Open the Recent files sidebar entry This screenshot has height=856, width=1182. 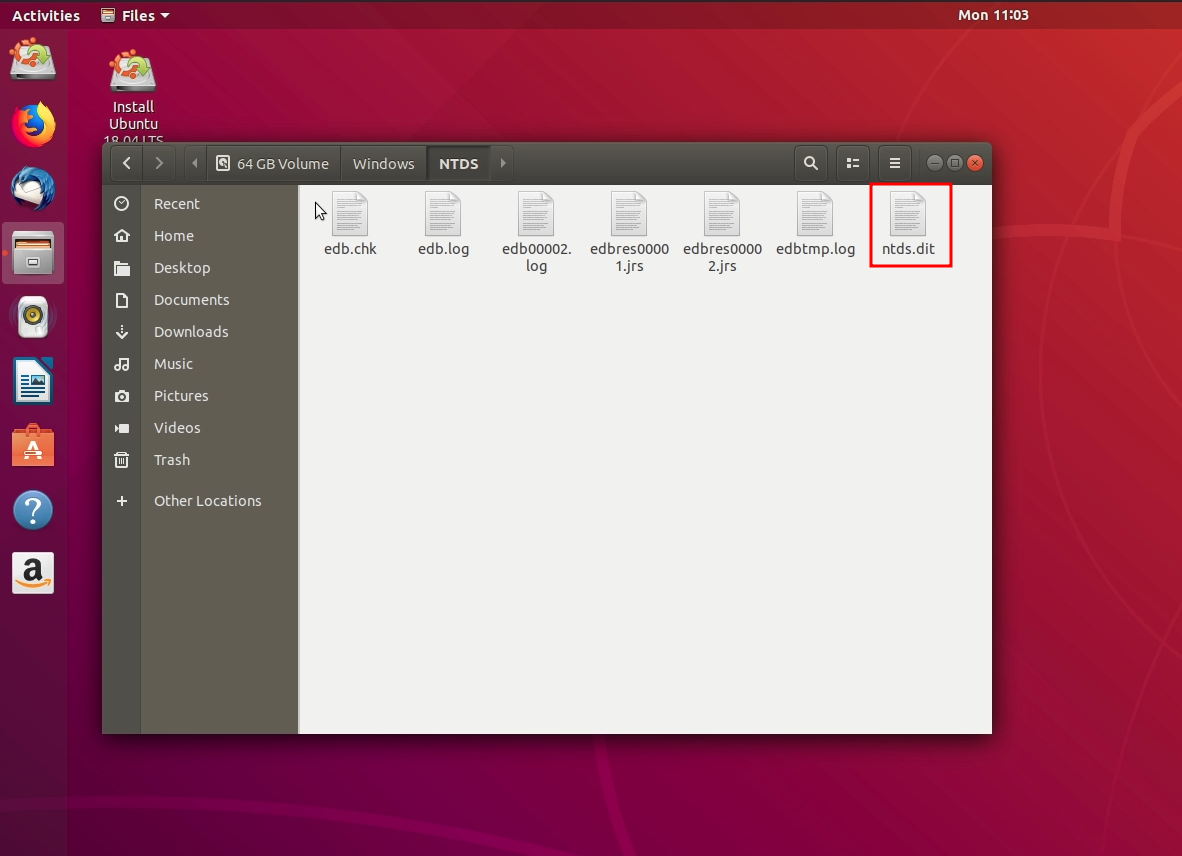(177, 203)
